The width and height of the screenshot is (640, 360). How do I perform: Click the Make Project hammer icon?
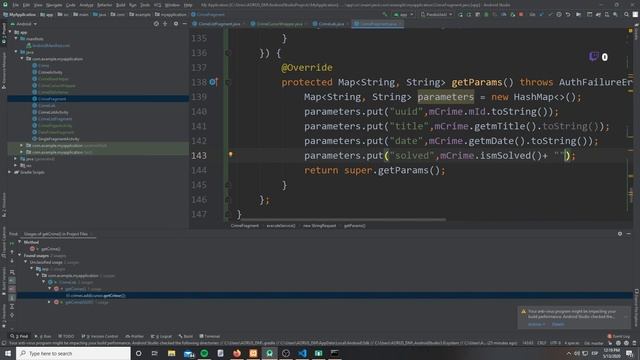[384, 15]
